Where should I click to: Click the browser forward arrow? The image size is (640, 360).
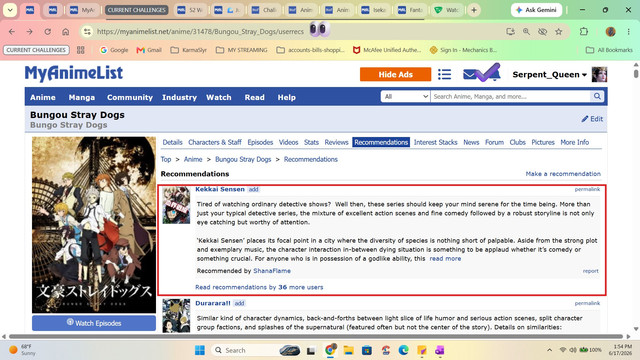pos(29,31)
